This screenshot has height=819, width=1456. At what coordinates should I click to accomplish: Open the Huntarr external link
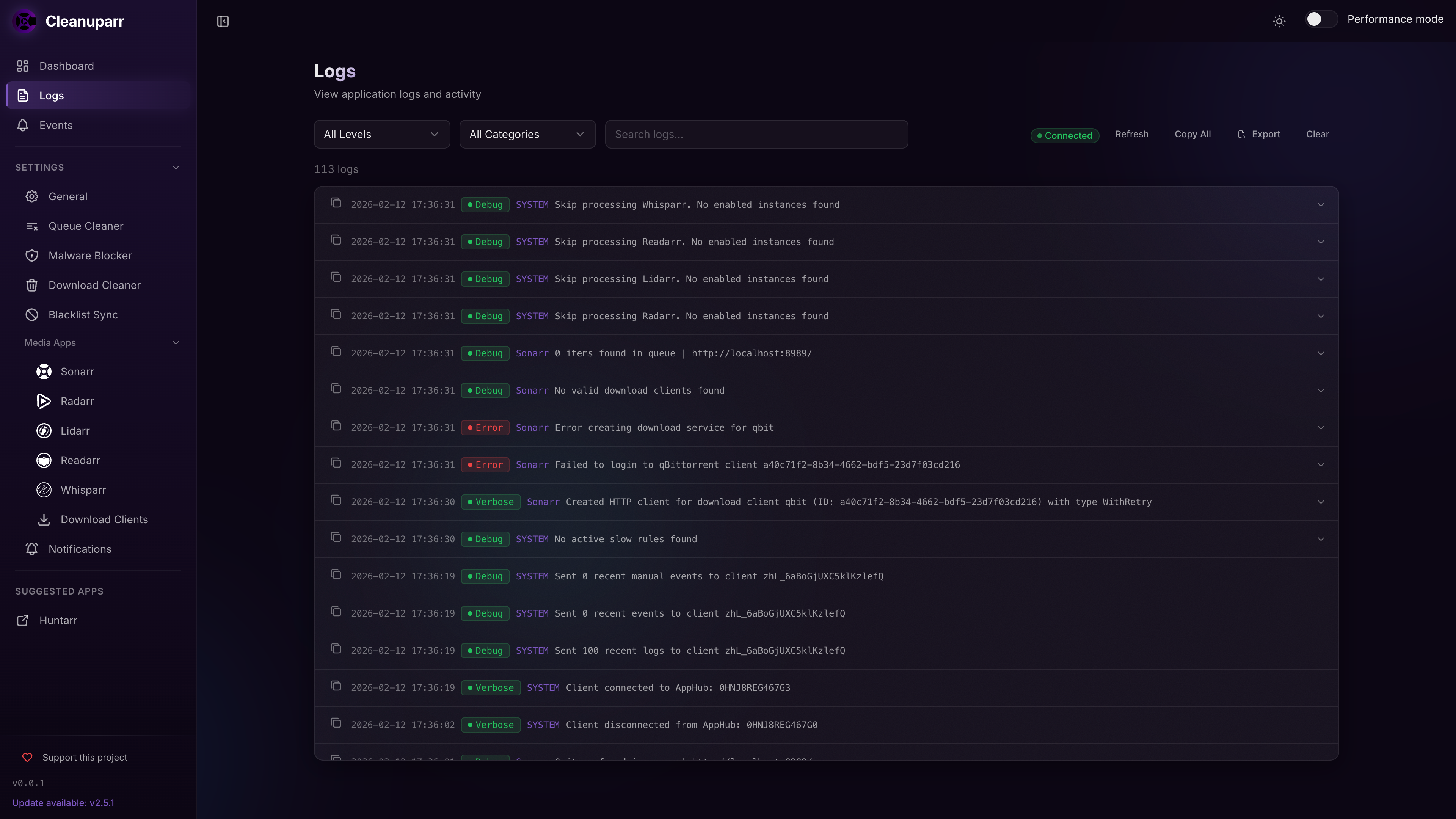[x=98, y=620]
